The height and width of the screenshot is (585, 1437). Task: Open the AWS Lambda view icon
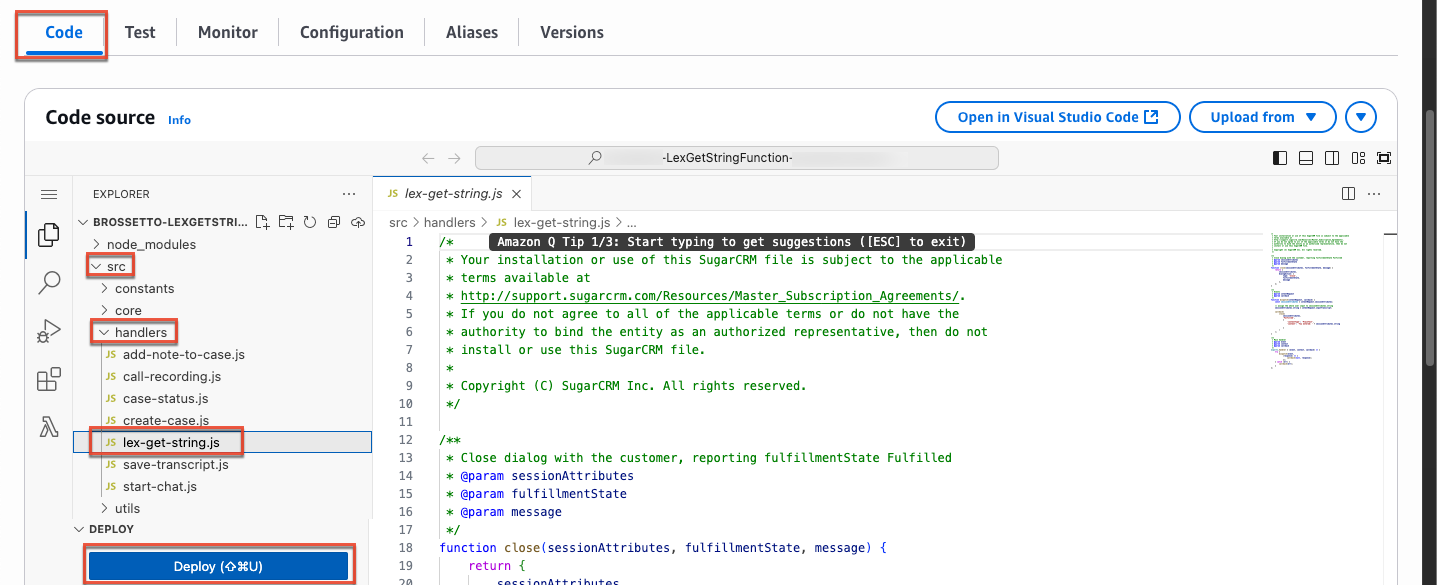pyautogui.click(x=48, y=428)
